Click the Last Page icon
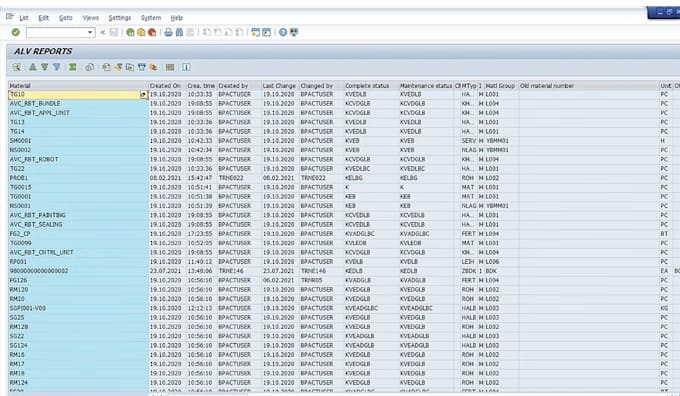Image resolution: width=680 pixels, height=396 pixels. click(239, 32)
